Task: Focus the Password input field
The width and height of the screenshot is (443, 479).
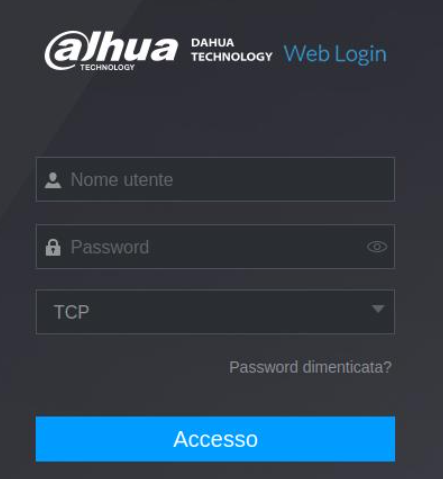Action: [215, 246]
